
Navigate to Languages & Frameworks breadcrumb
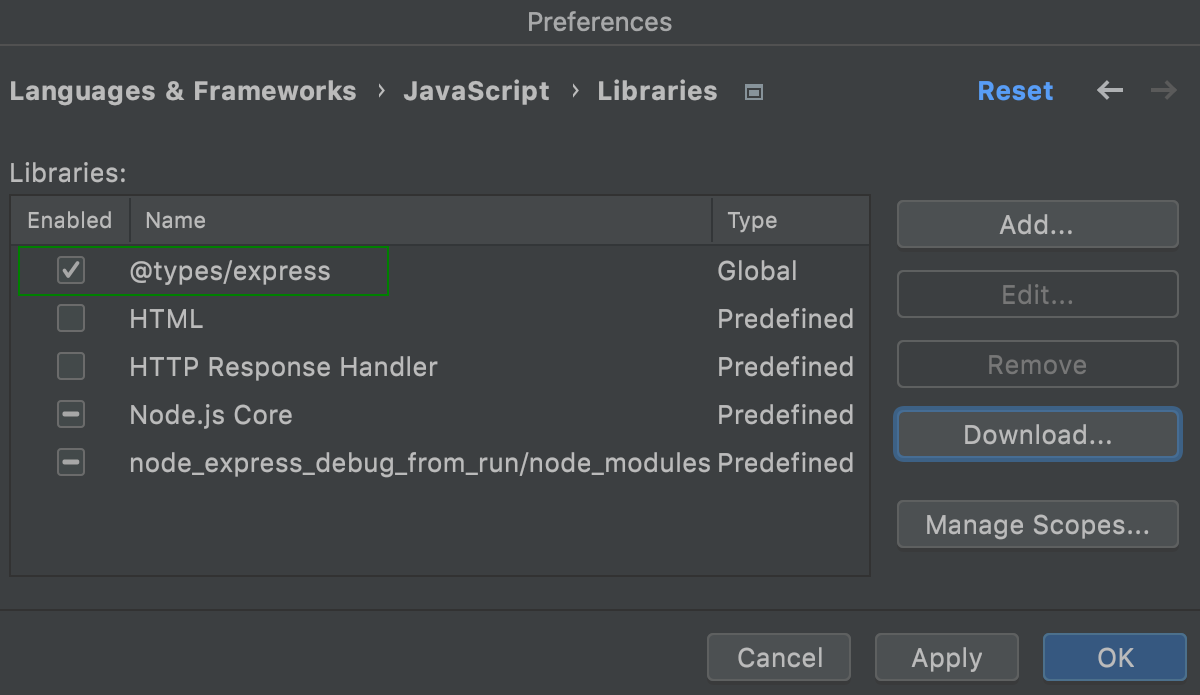183,91
